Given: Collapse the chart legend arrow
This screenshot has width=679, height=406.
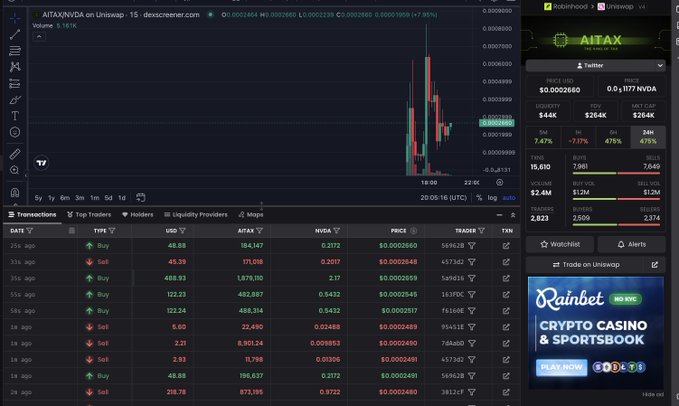Looking at the screenshot, I should pyautogui.click(x=39, y=36).
